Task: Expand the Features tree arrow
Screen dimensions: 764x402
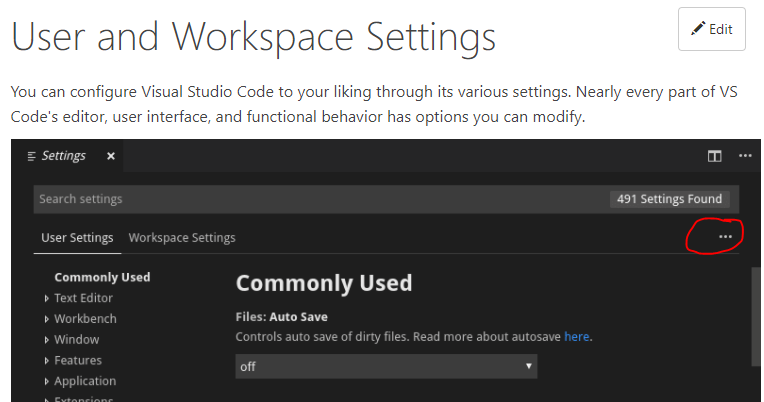Action: click(46, 361)
